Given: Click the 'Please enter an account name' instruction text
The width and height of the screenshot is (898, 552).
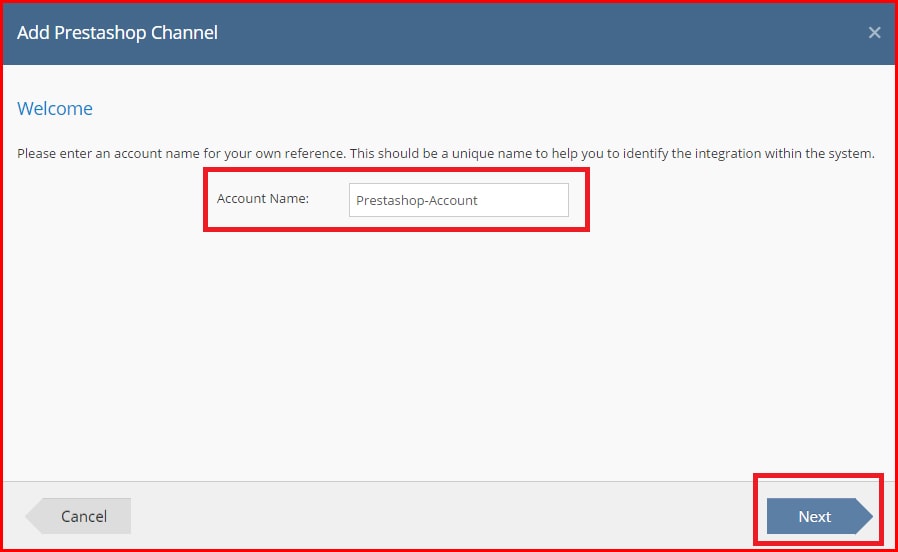Looking at the screenshot, I should pyautogui.click(x=446, y=153).
